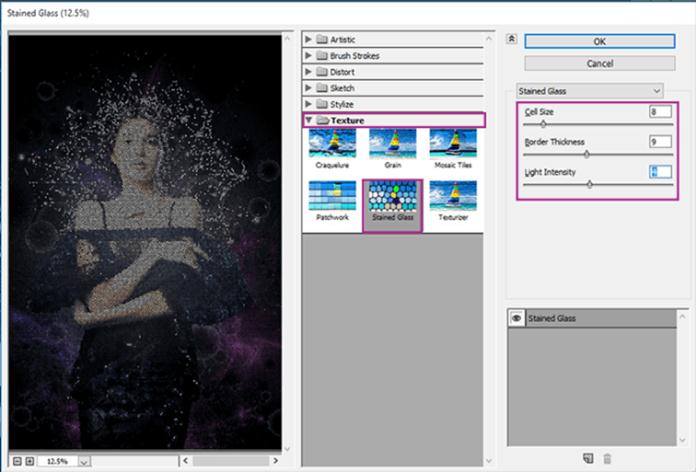
Task: Open the 12.5% zoom level dropdown
Action: [83, 461]
